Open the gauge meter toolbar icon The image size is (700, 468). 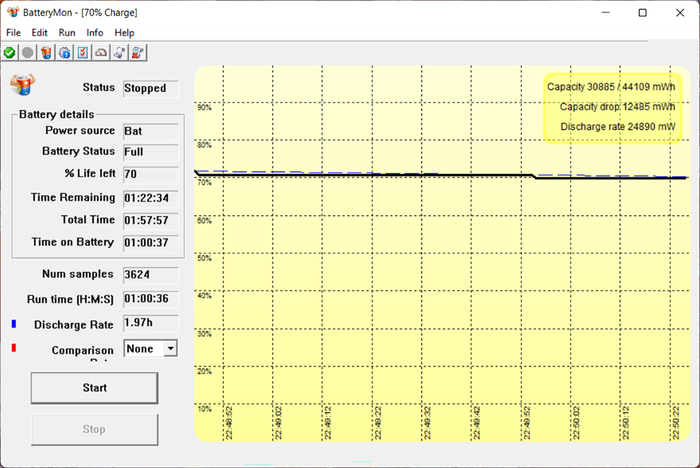[101, 53]
